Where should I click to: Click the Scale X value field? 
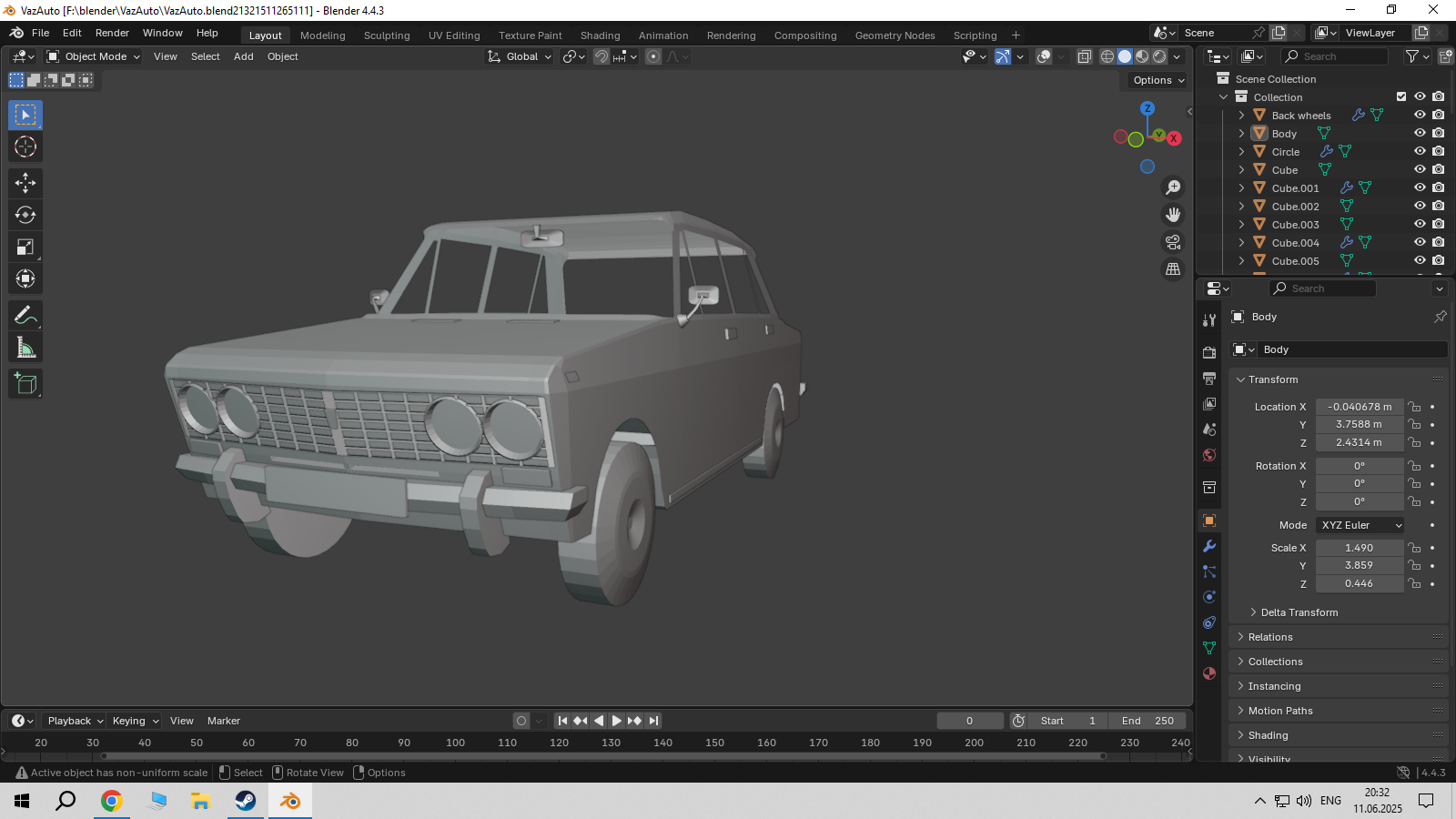click(x=1359, y=548)
